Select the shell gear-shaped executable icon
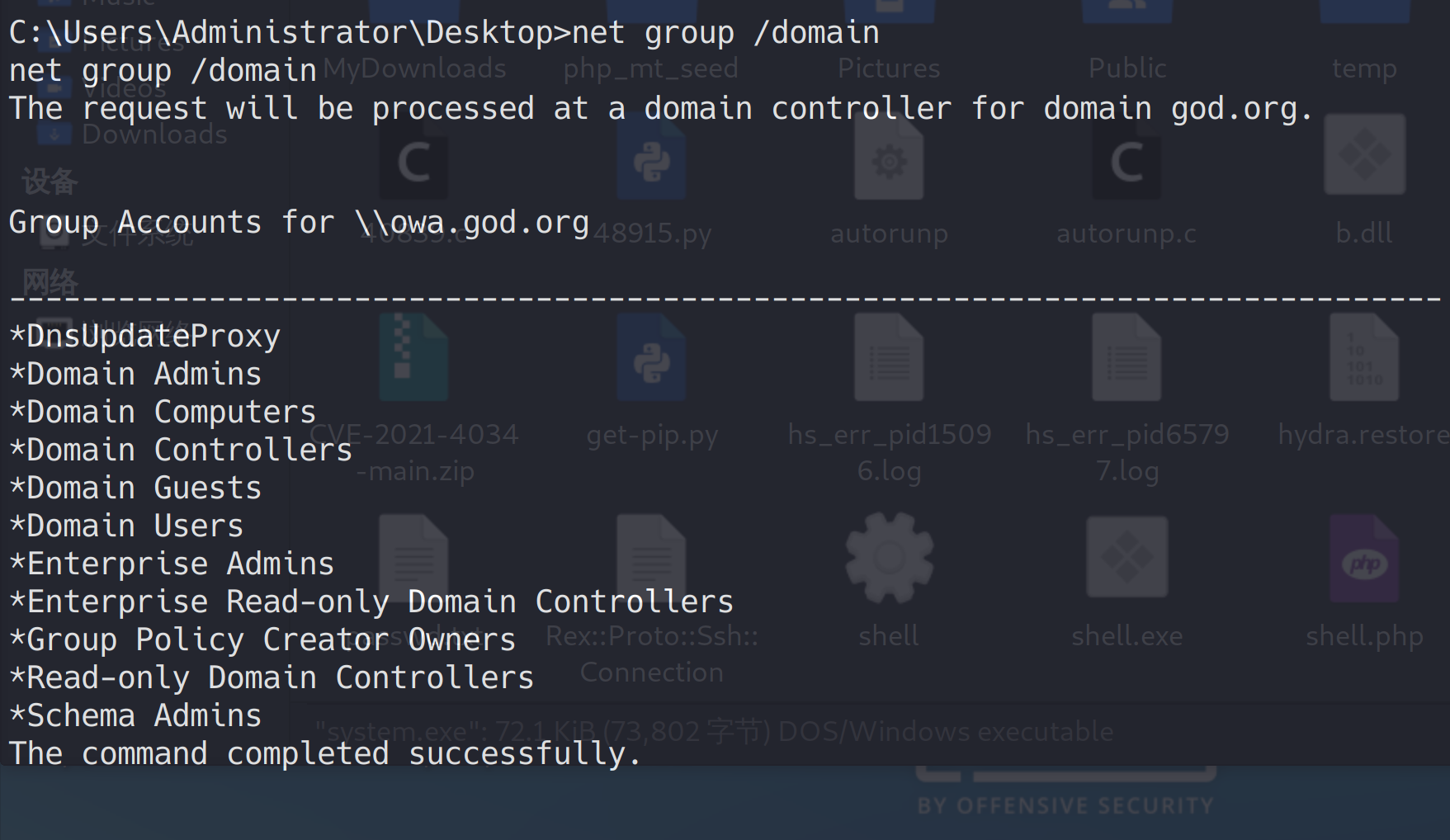The width and height of the screenshot is (1450, 840). pos(889,558)
